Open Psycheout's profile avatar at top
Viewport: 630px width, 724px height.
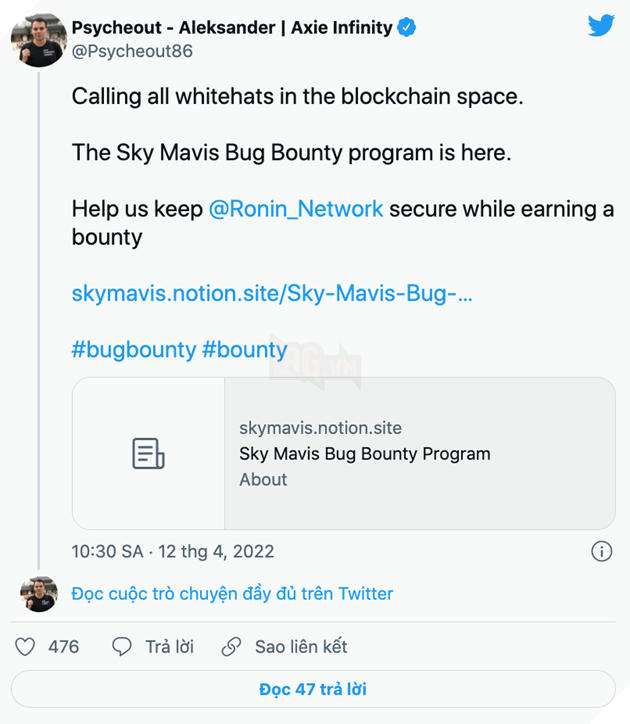38,40
